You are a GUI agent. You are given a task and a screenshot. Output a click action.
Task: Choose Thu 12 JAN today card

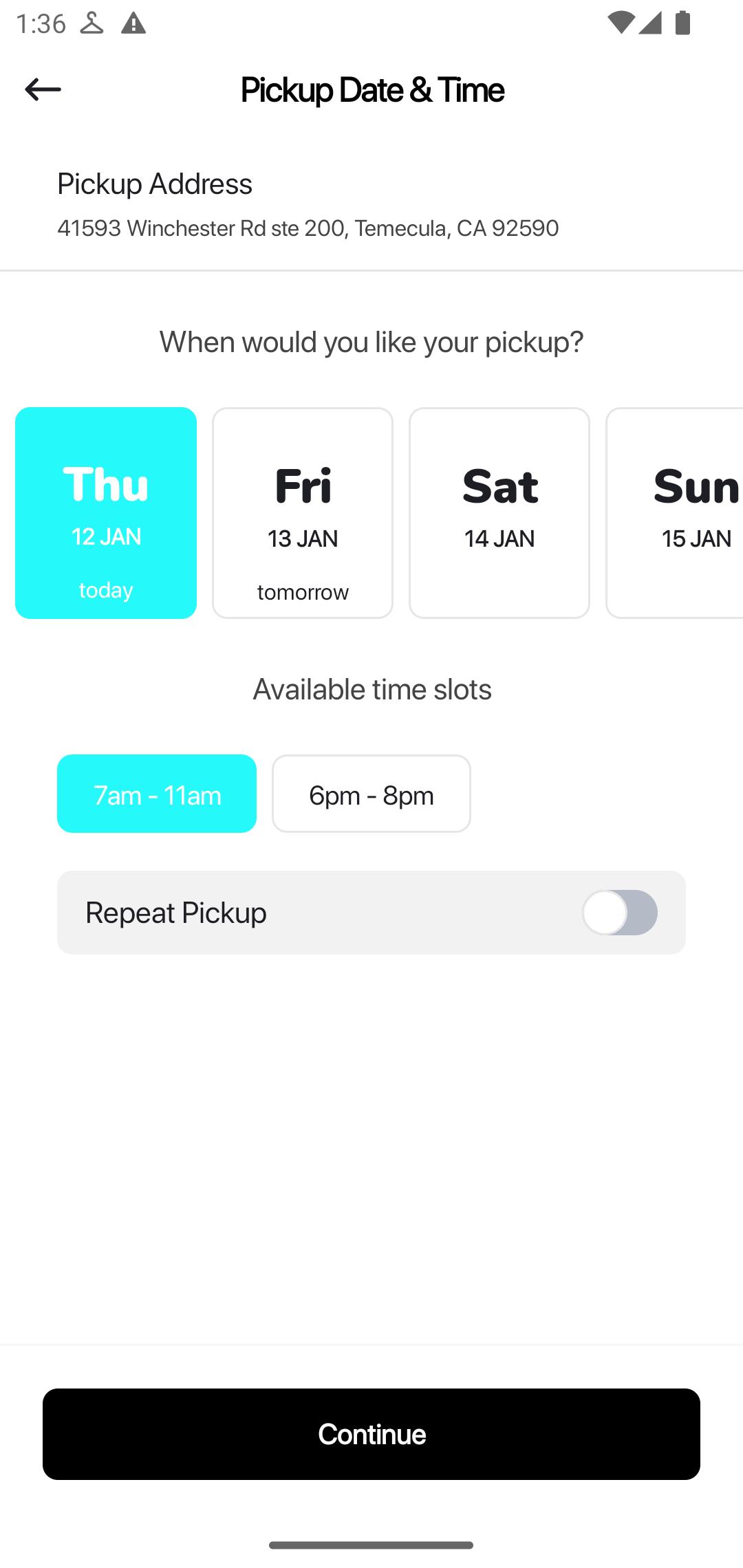point(106,513)
